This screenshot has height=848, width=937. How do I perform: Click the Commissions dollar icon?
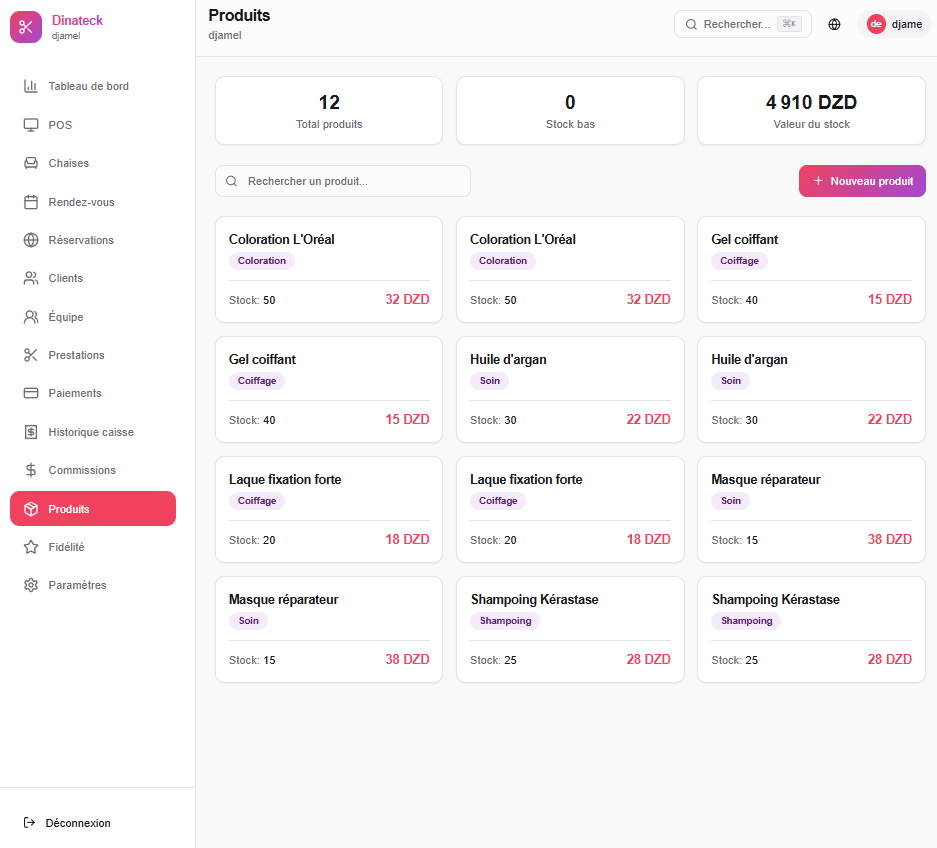click(x=30, y=470)
